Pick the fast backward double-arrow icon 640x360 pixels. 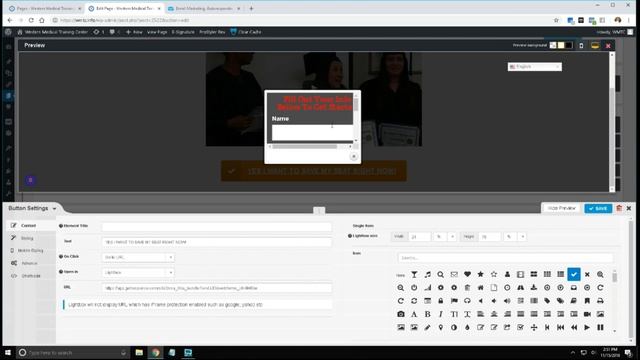(574, 327)
